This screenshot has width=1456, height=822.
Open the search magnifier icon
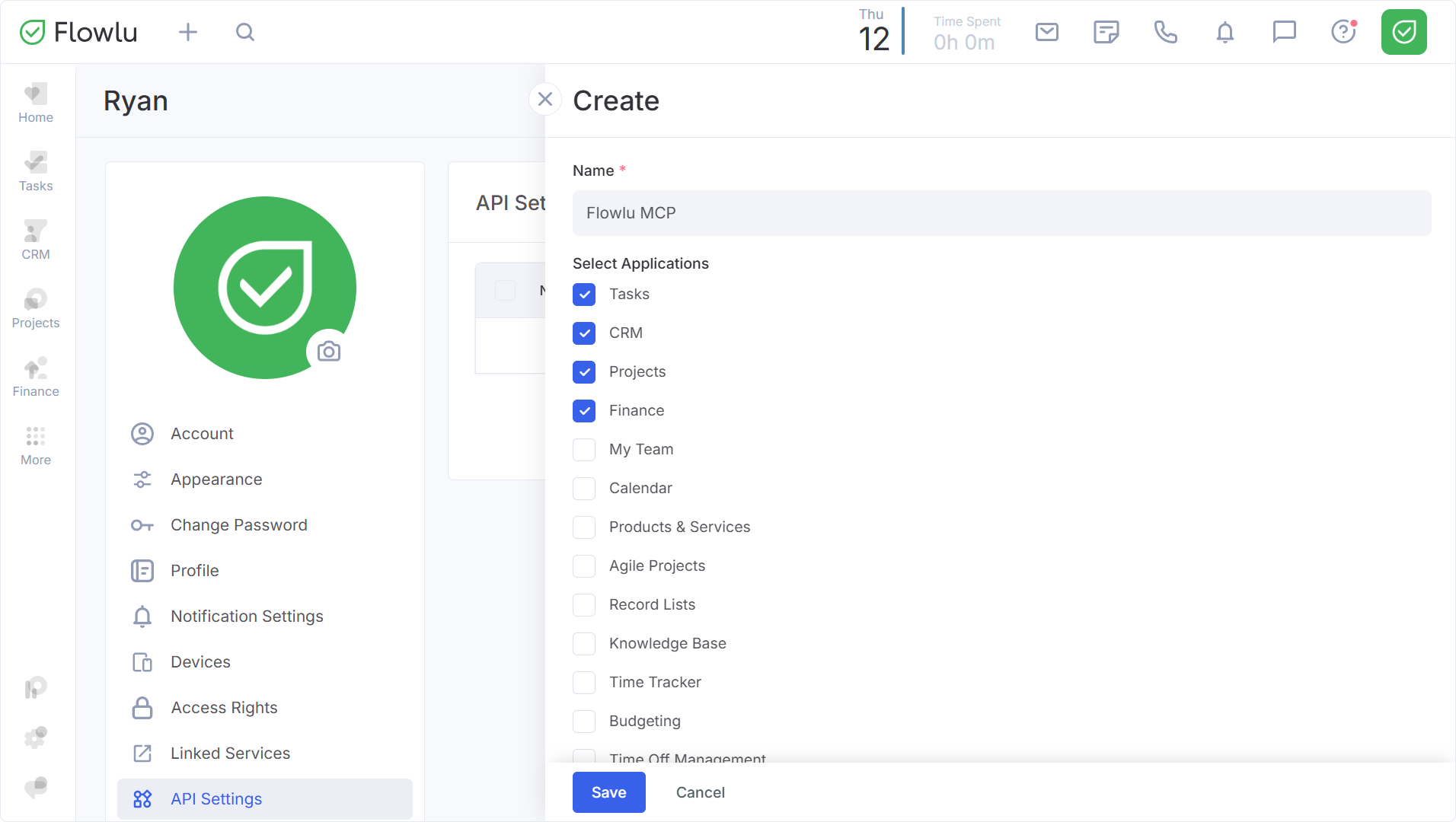click(x=244, y=32)
